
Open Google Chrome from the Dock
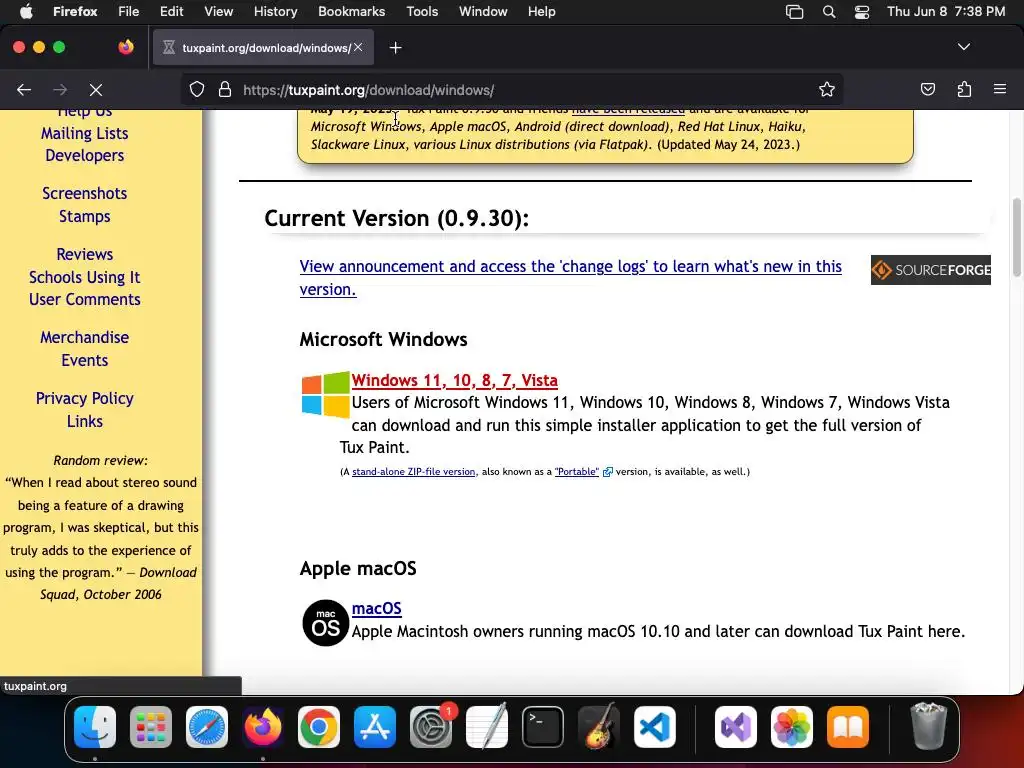point(319,727)
